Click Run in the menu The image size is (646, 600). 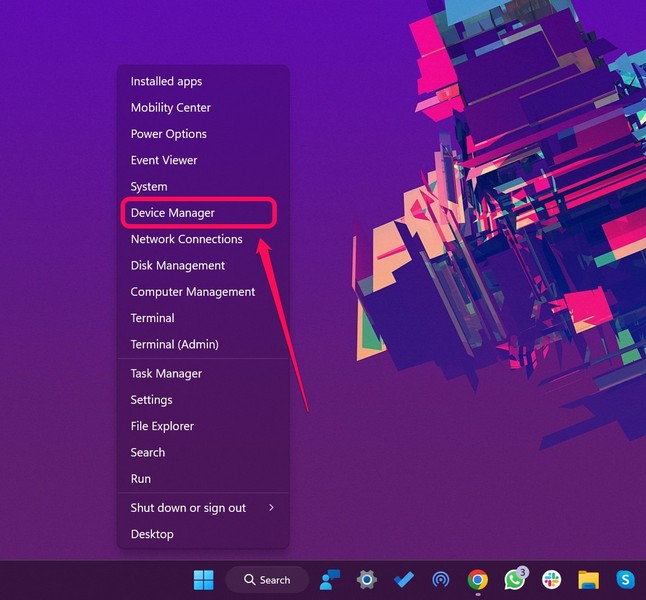pos(141,479)
